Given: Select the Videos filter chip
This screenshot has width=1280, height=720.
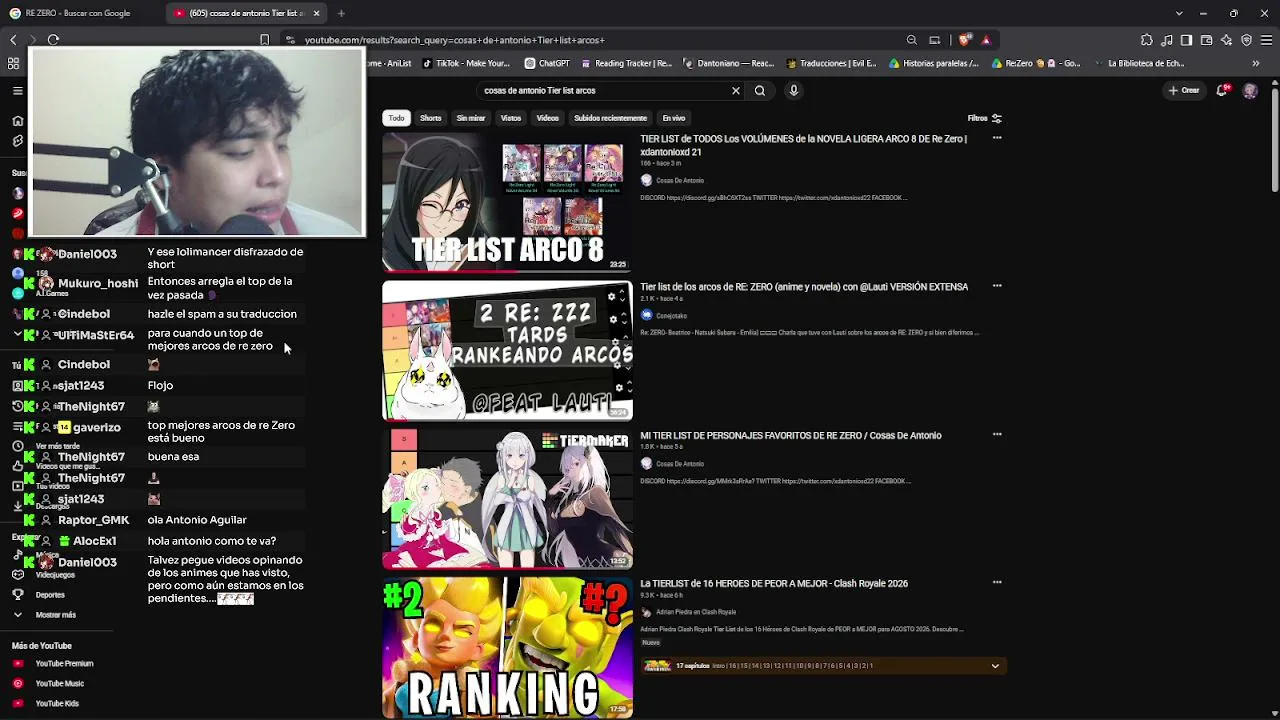Looking at the screenshot, I should coord(547,118).
